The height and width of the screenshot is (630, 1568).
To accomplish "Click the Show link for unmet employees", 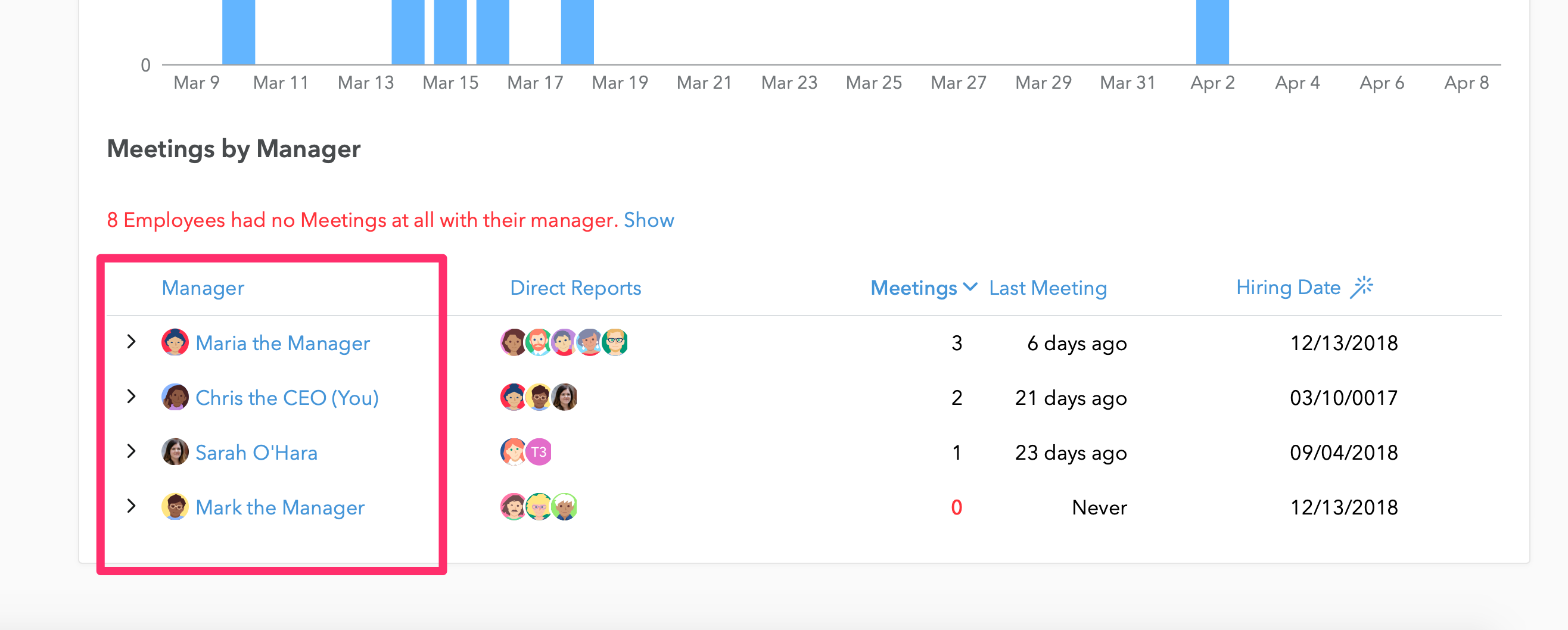I will (649, 220).
